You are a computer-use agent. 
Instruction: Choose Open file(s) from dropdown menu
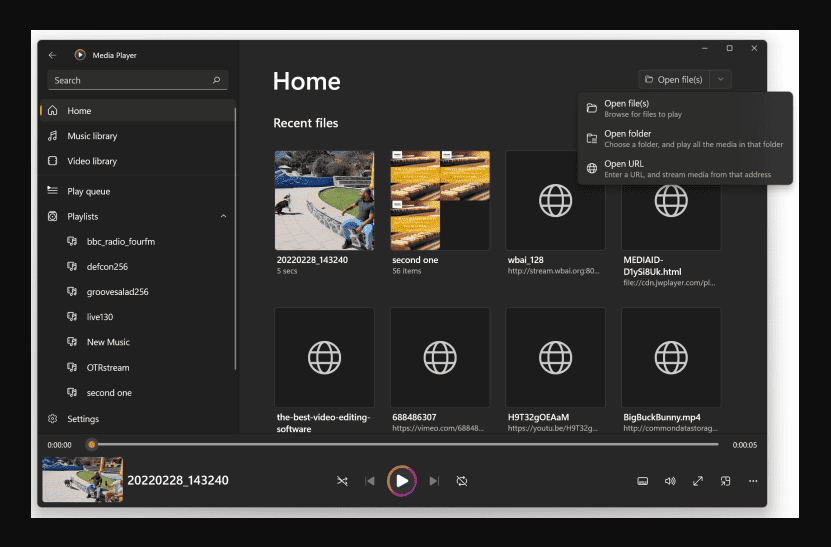tap(685, 109)
